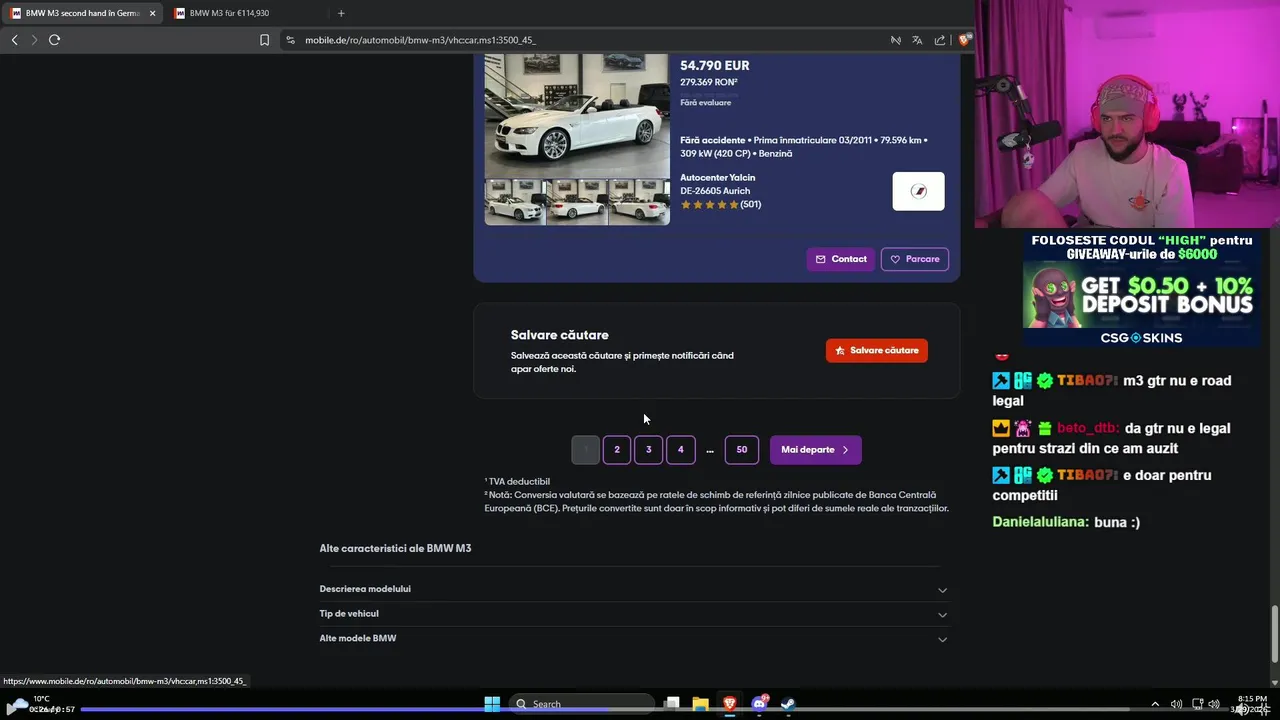This screenshot has height=720, width=1280.
Task: Show hidden system tray icons chevron
Action: 1155,704
